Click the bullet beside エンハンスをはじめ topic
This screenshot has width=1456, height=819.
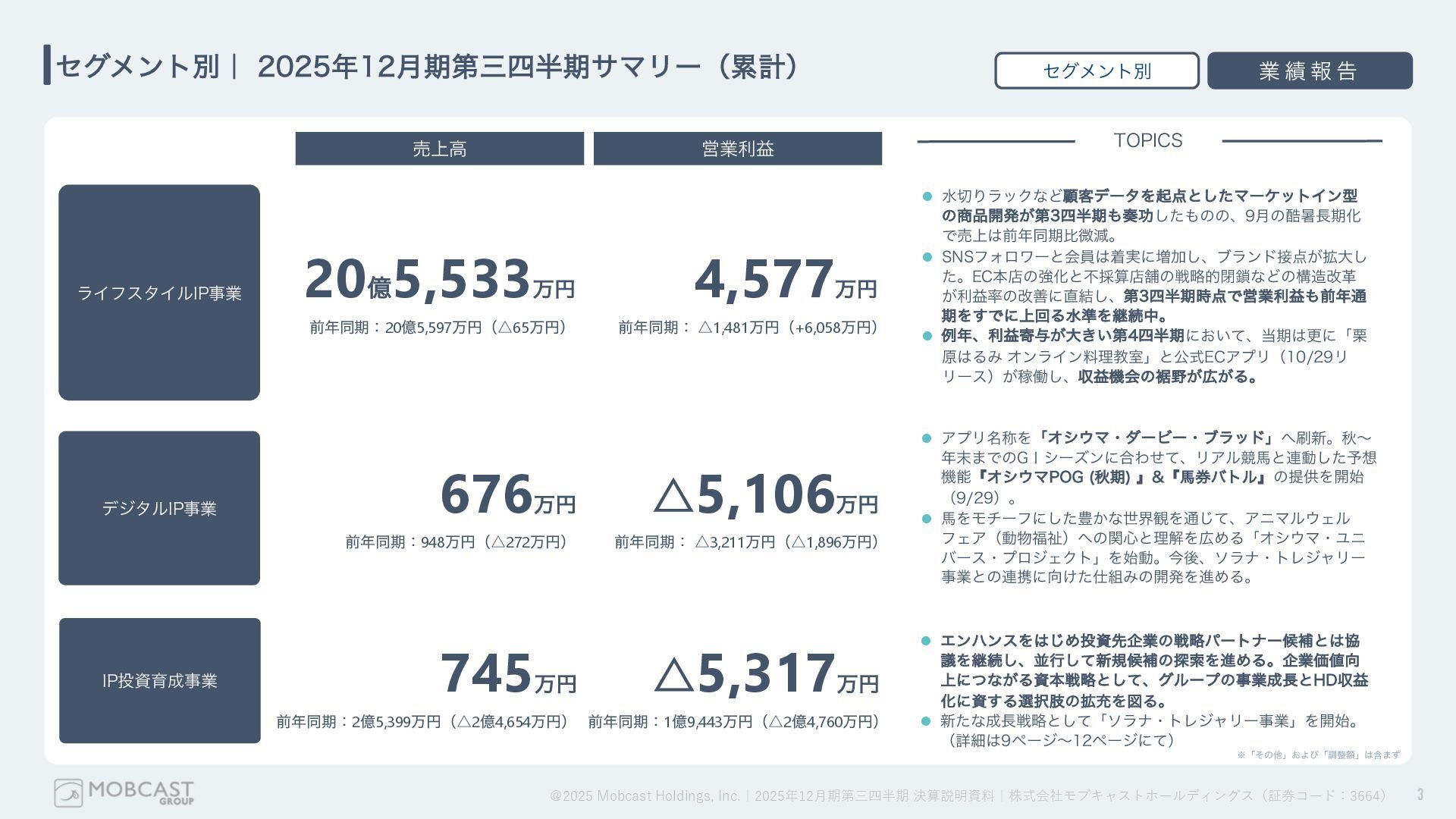tap(926, 641)
